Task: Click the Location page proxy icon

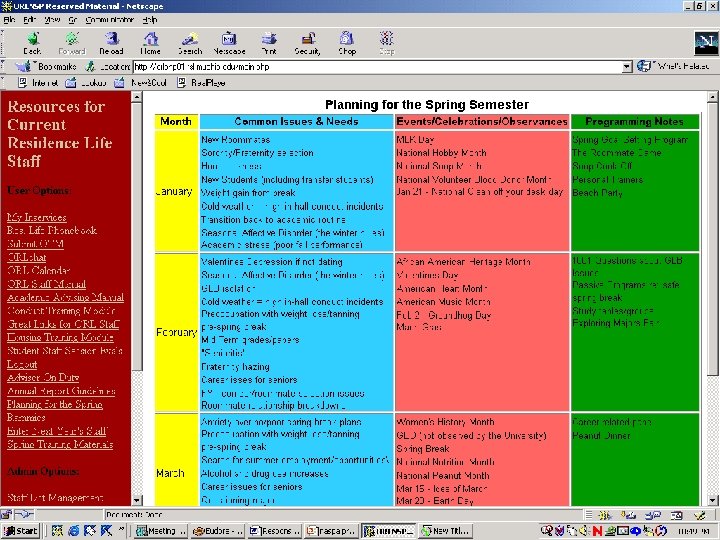Action: click(x=90, y=67)
